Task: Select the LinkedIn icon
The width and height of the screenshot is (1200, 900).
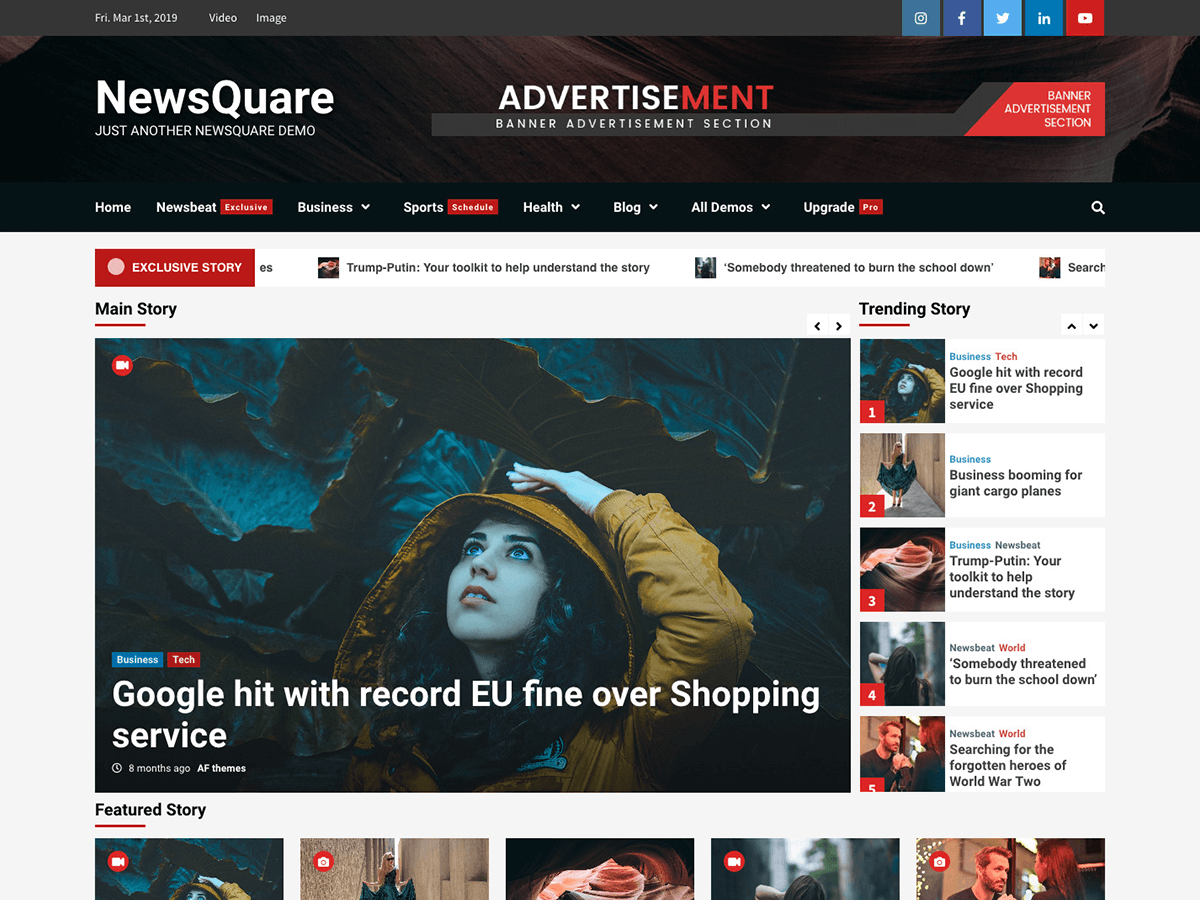Action: [1043, 18]
